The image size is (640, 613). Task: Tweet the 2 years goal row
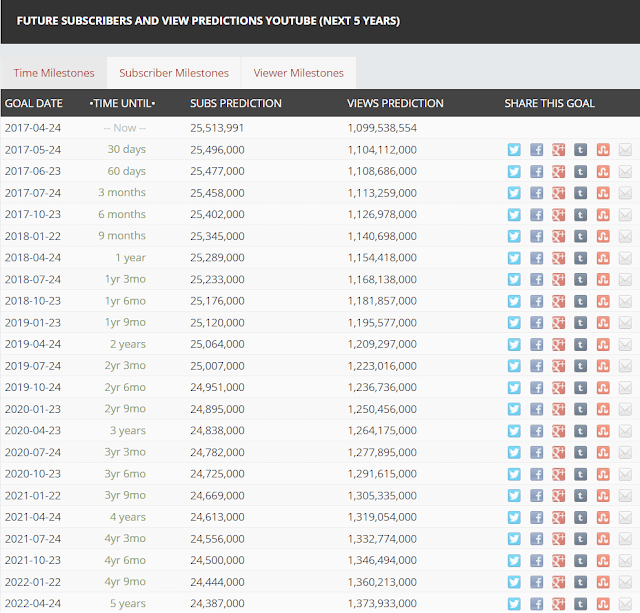[x=514, y=344]
